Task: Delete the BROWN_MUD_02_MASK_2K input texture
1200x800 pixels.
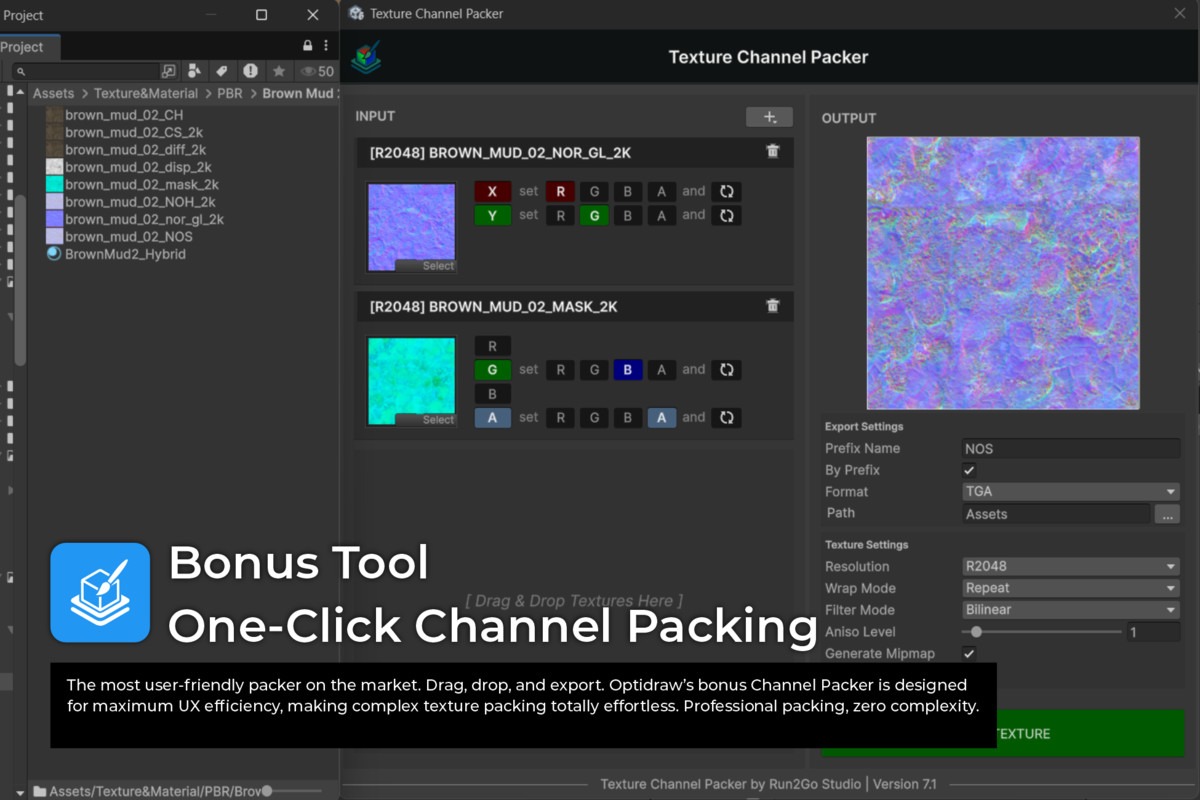Action: (x=772, y=305)
